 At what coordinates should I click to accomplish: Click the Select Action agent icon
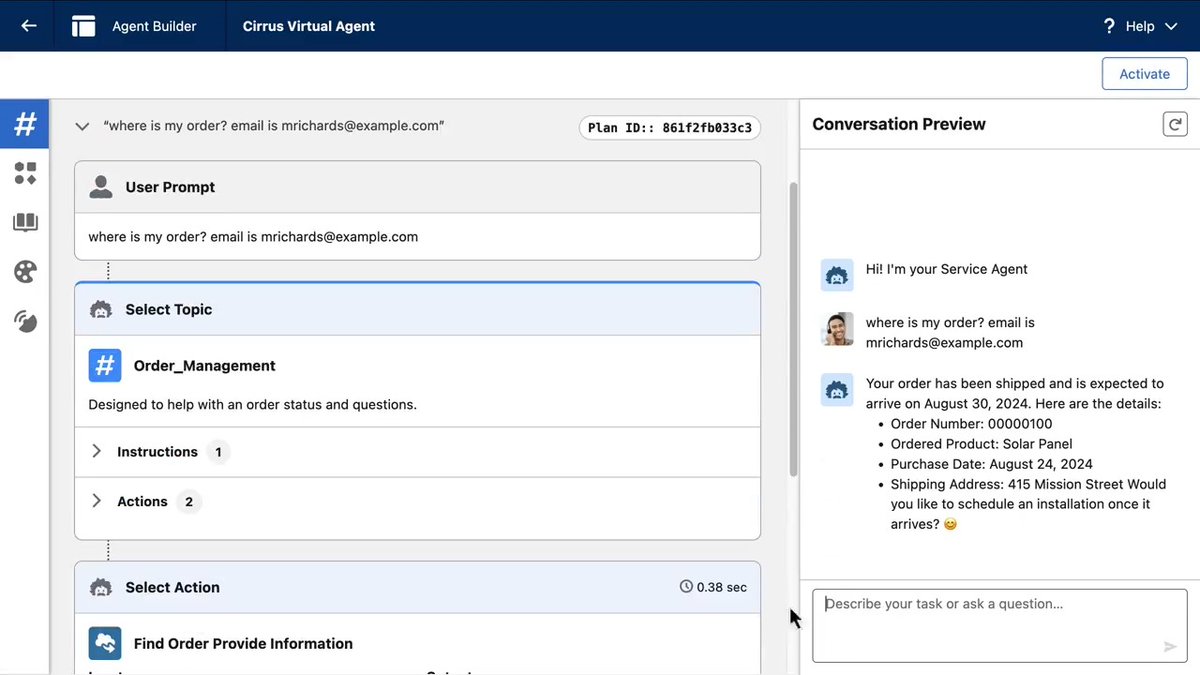coord(100,588)
